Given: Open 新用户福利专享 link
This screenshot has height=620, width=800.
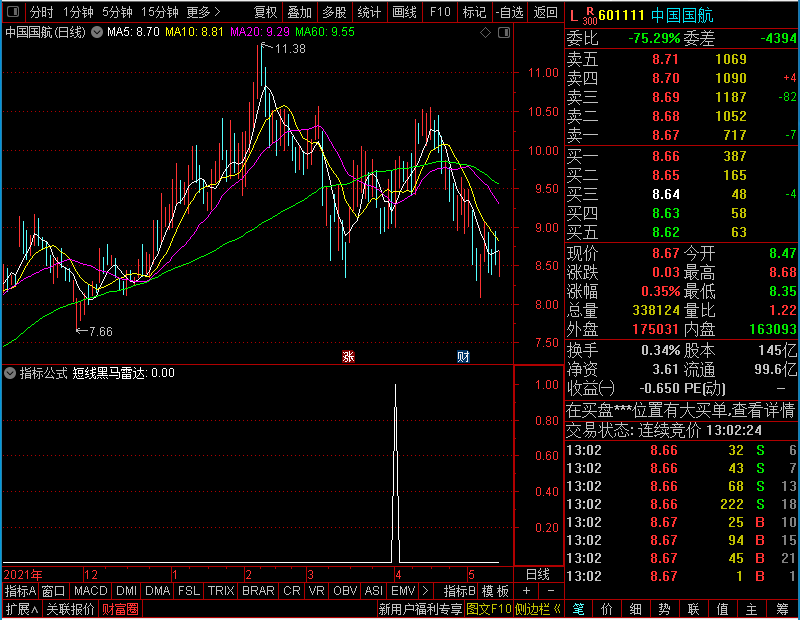Looking at the screenshot, I should [x=420, y=609].
